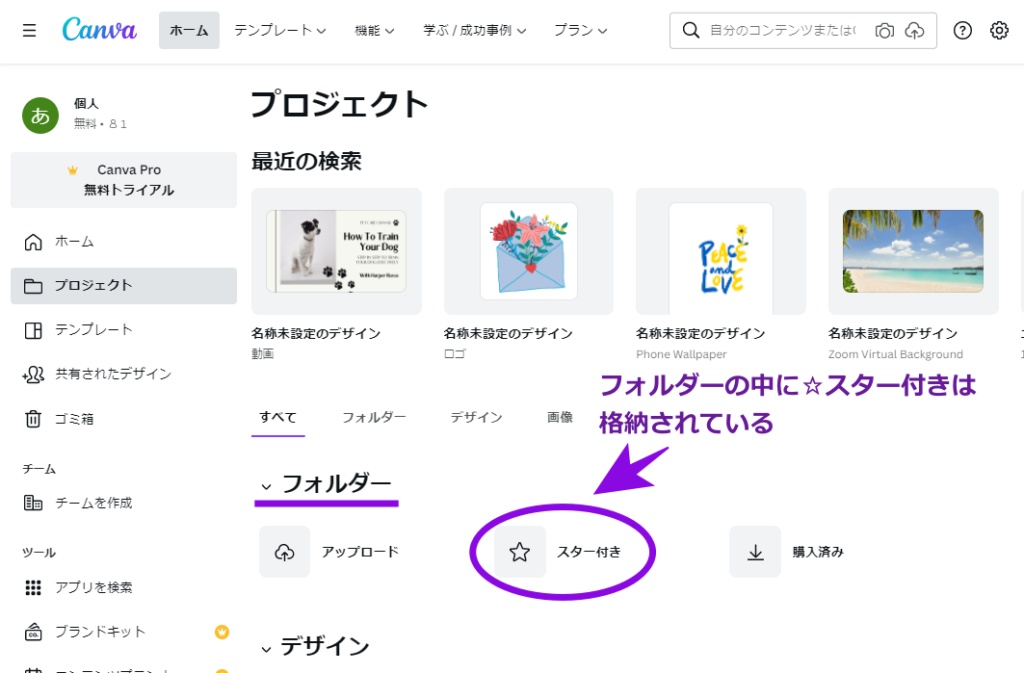1024x673 pixels.
Task: Click the search magnifier icon
Action: pyautogui.click(x=690, y=30)
